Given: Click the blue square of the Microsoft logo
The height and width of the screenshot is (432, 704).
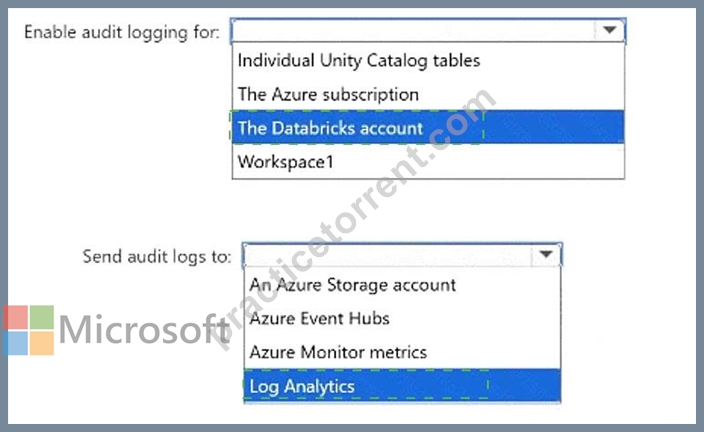Looking at the screenshot, I should pyautogui.click(x=15, y=343).
